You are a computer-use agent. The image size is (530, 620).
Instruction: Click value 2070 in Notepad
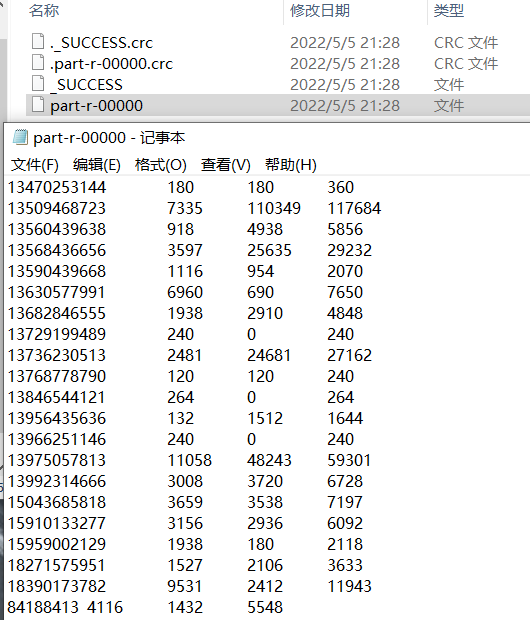click(345, 271)
